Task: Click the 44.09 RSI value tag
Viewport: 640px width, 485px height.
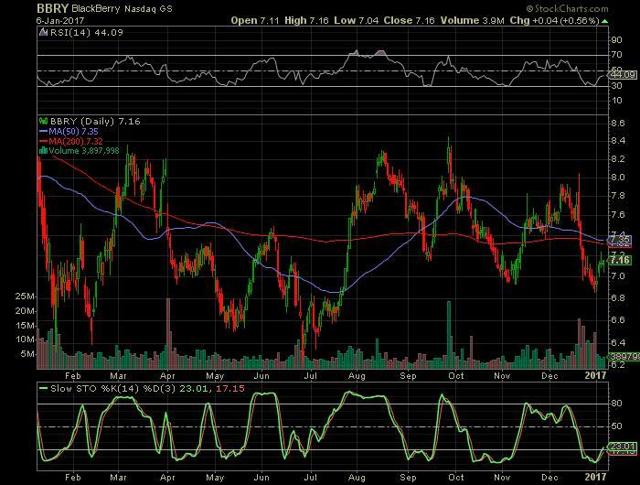Action: tap(622, 75)
